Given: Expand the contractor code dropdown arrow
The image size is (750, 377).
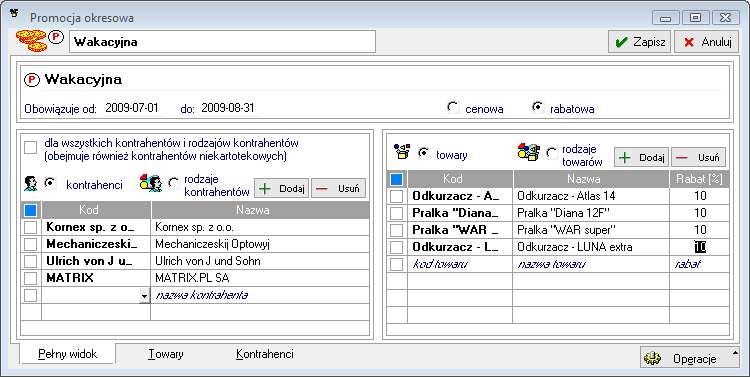Looking at the screenshot, I should pos(144,296).
